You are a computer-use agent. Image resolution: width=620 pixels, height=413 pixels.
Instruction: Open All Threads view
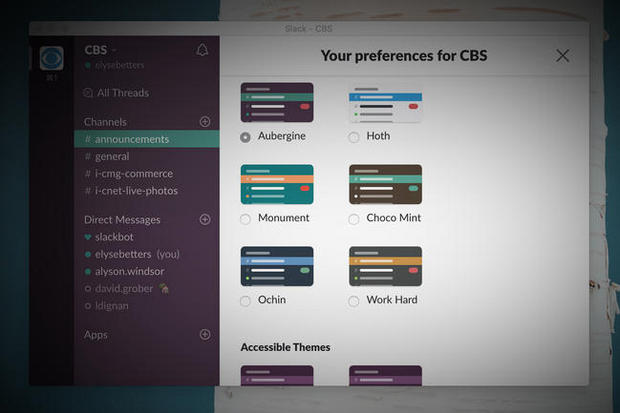(117, 93)
